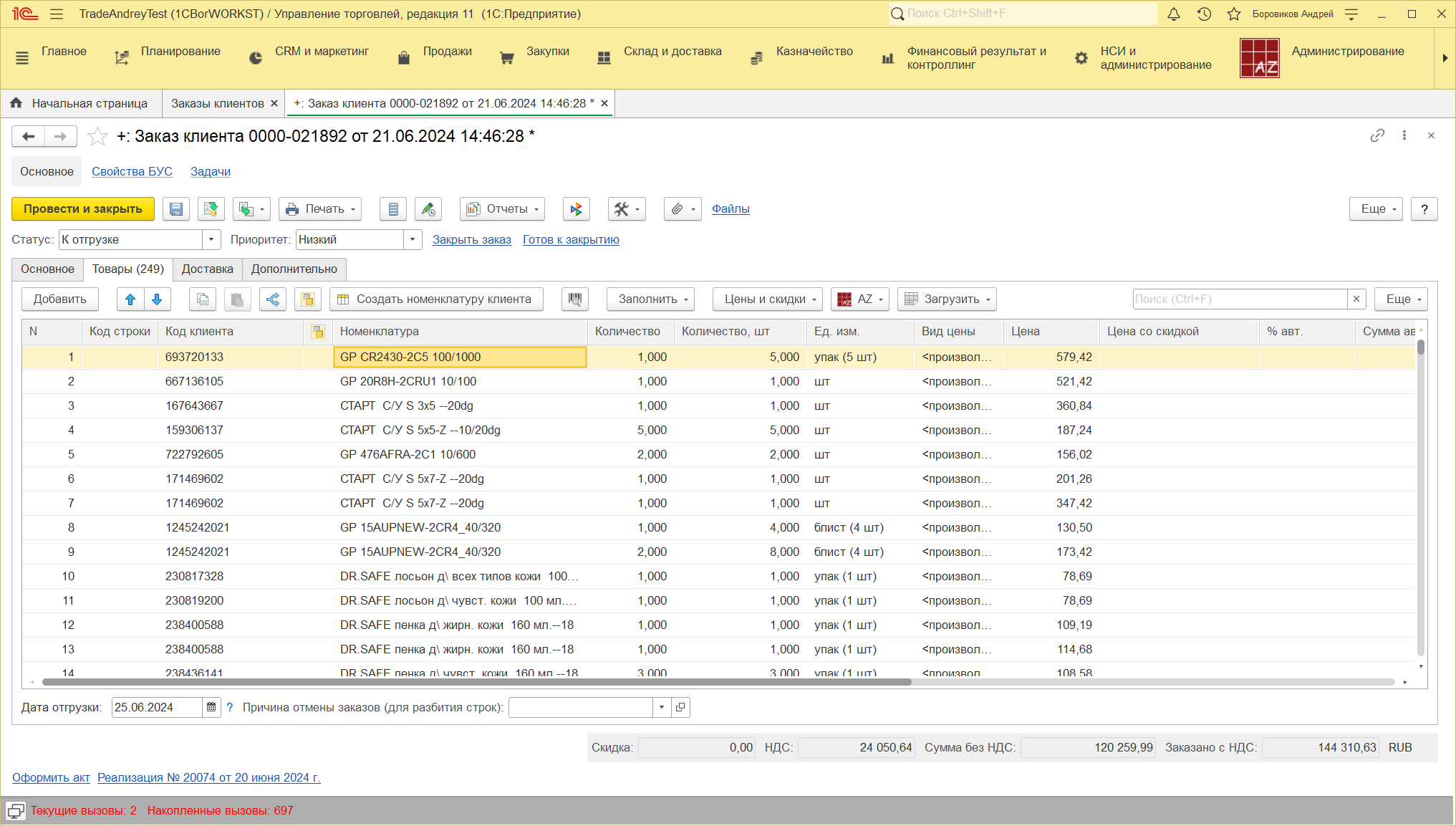Click the post document icon

[x=211, y=209]
